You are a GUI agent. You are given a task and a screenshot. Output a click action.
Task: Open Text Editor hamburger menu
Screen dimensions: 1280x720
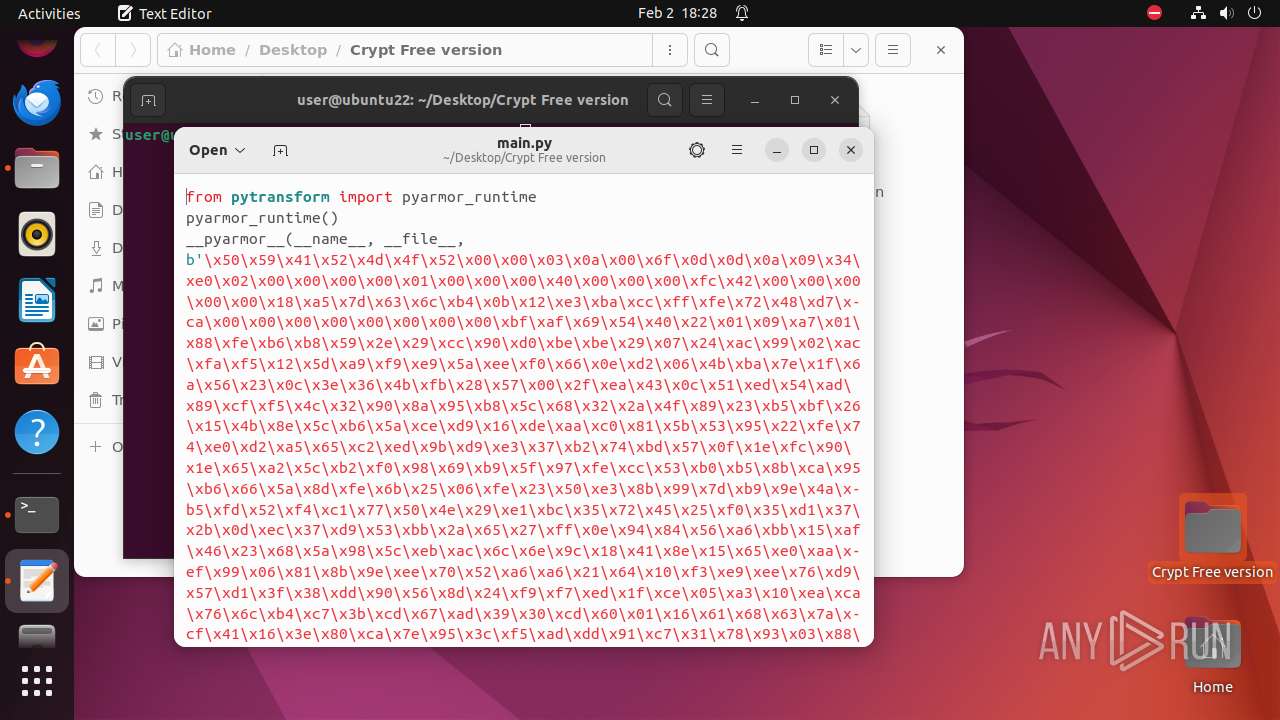pos(737,150)
